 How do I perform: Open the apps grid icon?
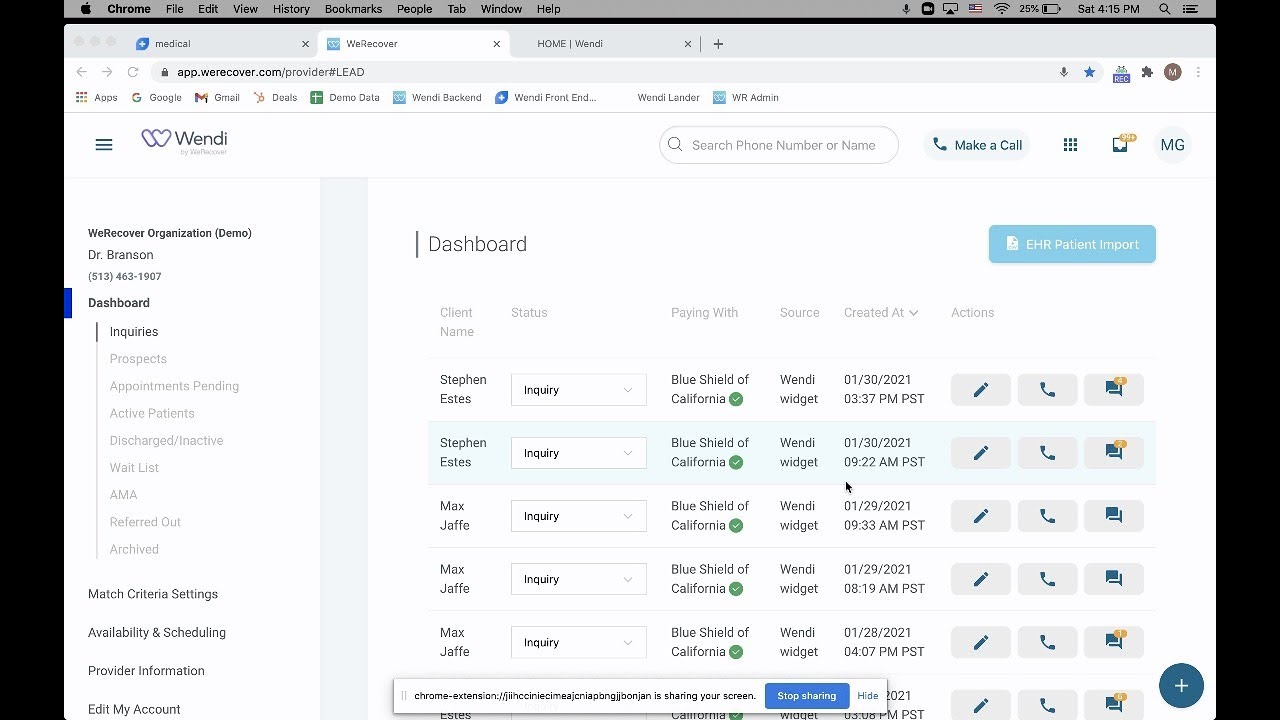pos(1070,145)
